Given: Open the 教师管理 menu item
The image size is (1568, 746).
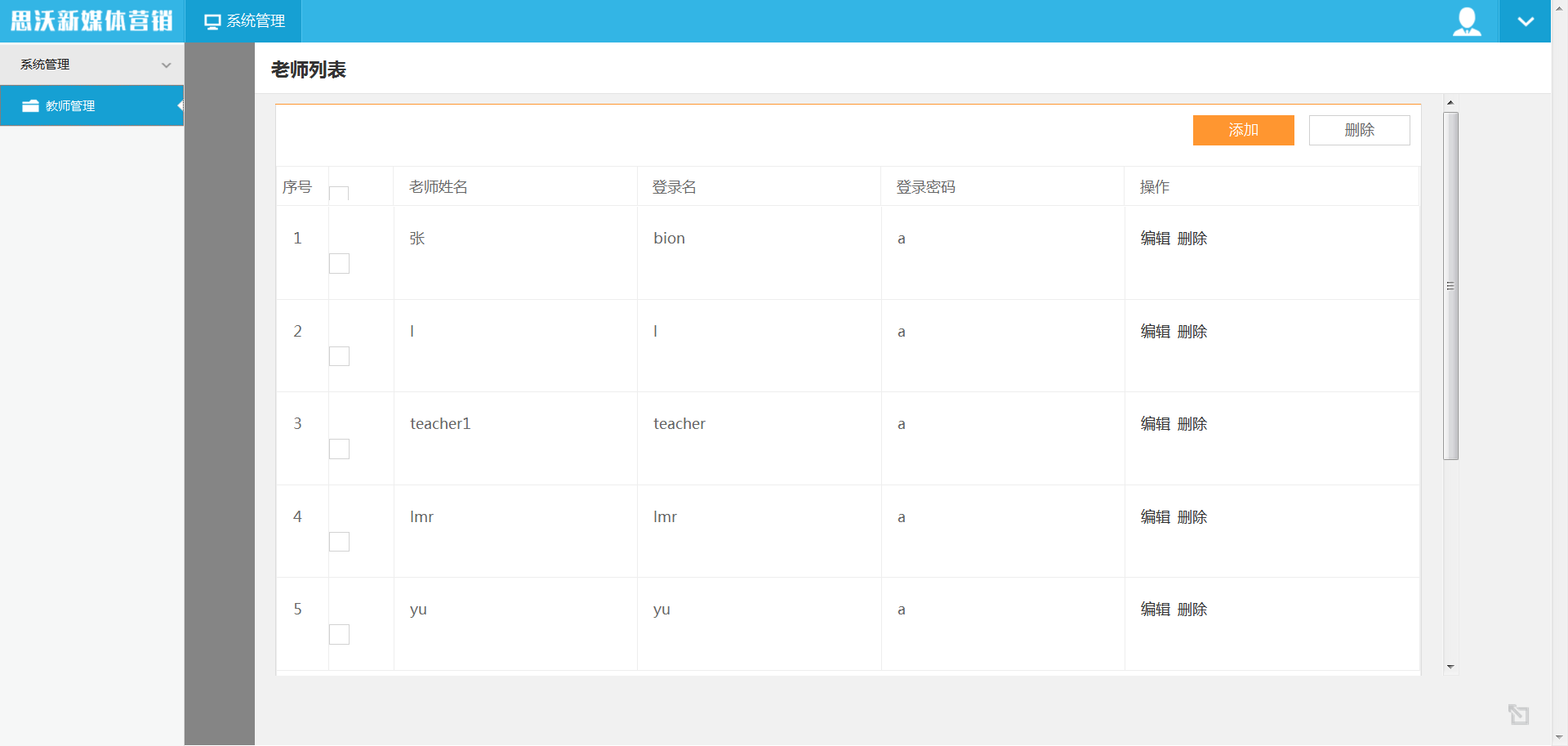Looking at the screenshot, I should (70, 106).
